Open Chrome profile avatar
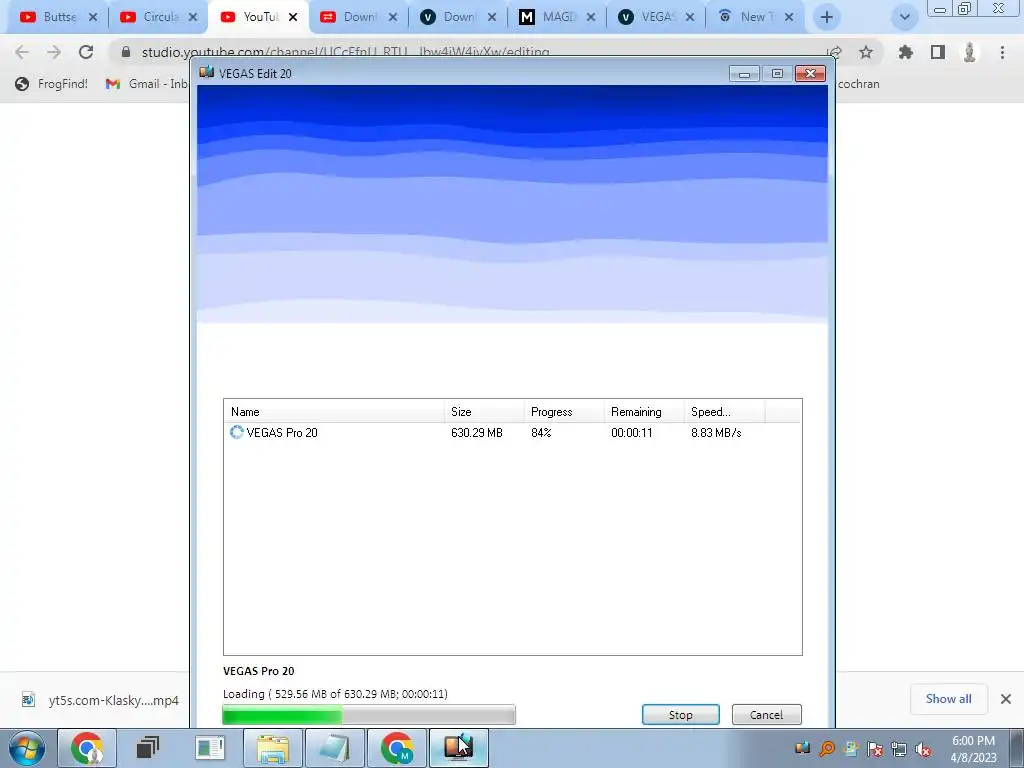 coord(970,52)
